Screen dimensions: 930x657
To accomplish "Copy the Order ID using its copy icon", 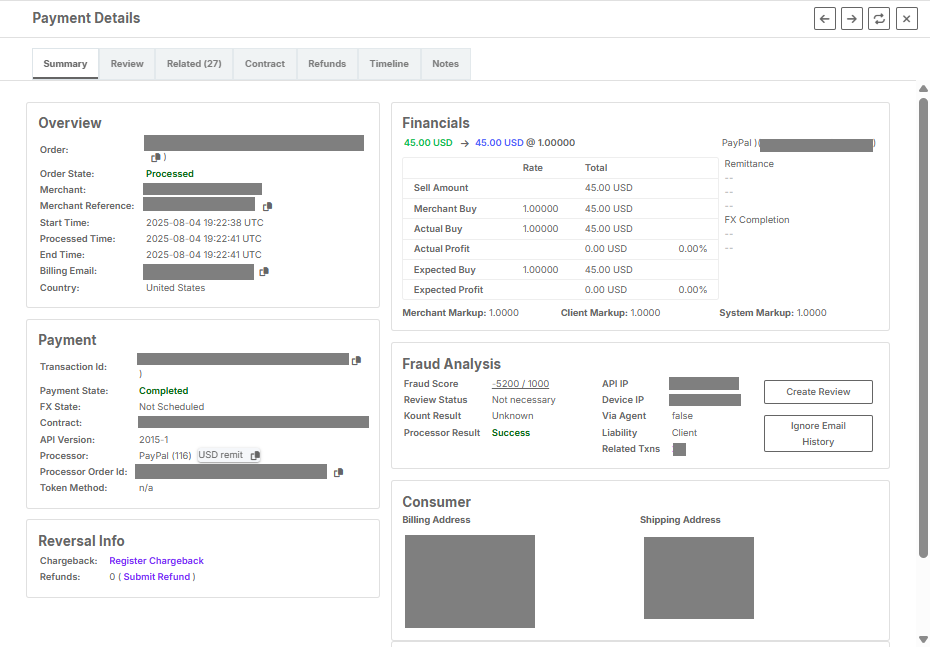I will [157, 158].
